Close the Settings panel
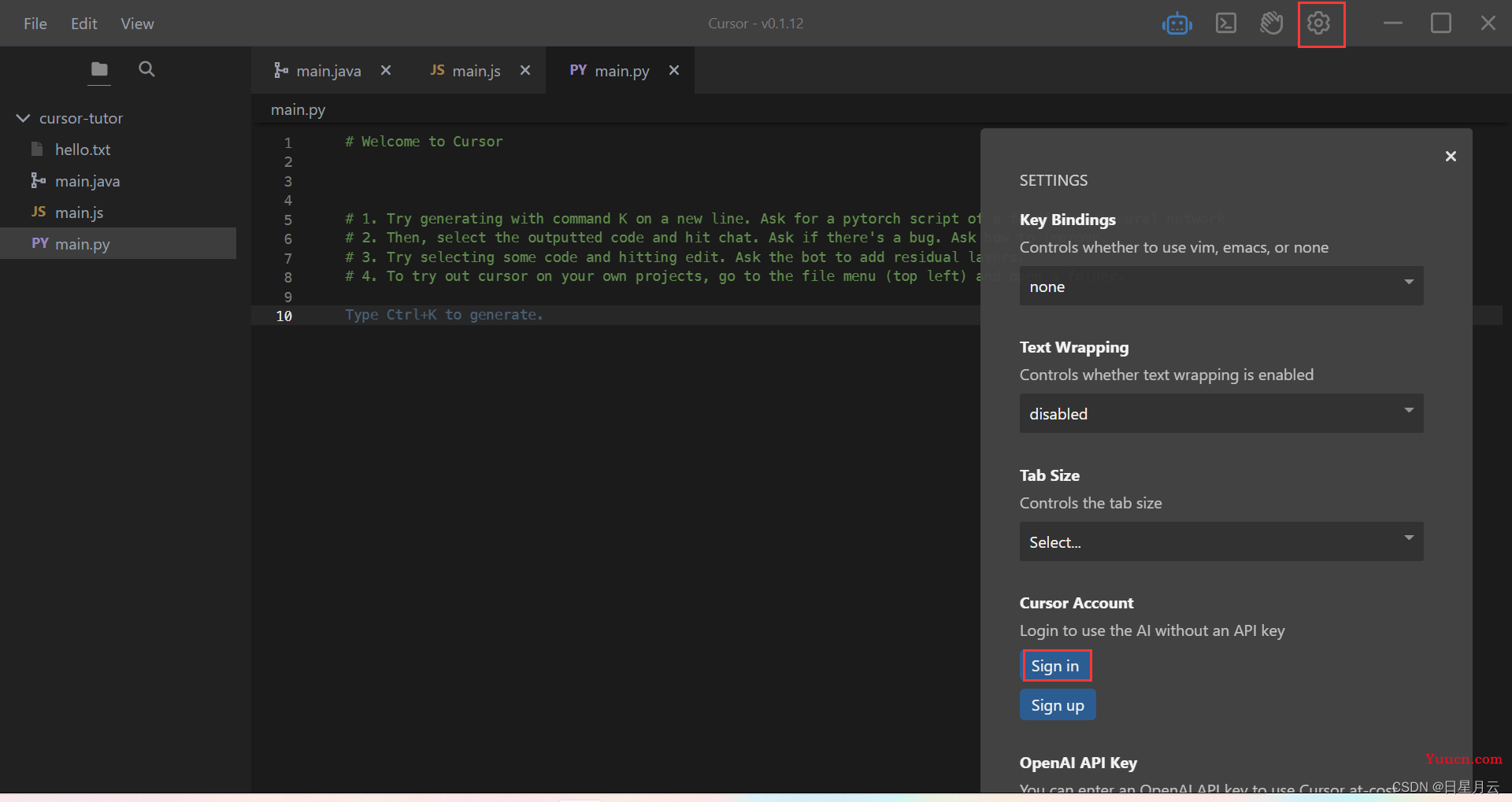Viewport: 1512px width, 802px height. (x=1451, y=156)
